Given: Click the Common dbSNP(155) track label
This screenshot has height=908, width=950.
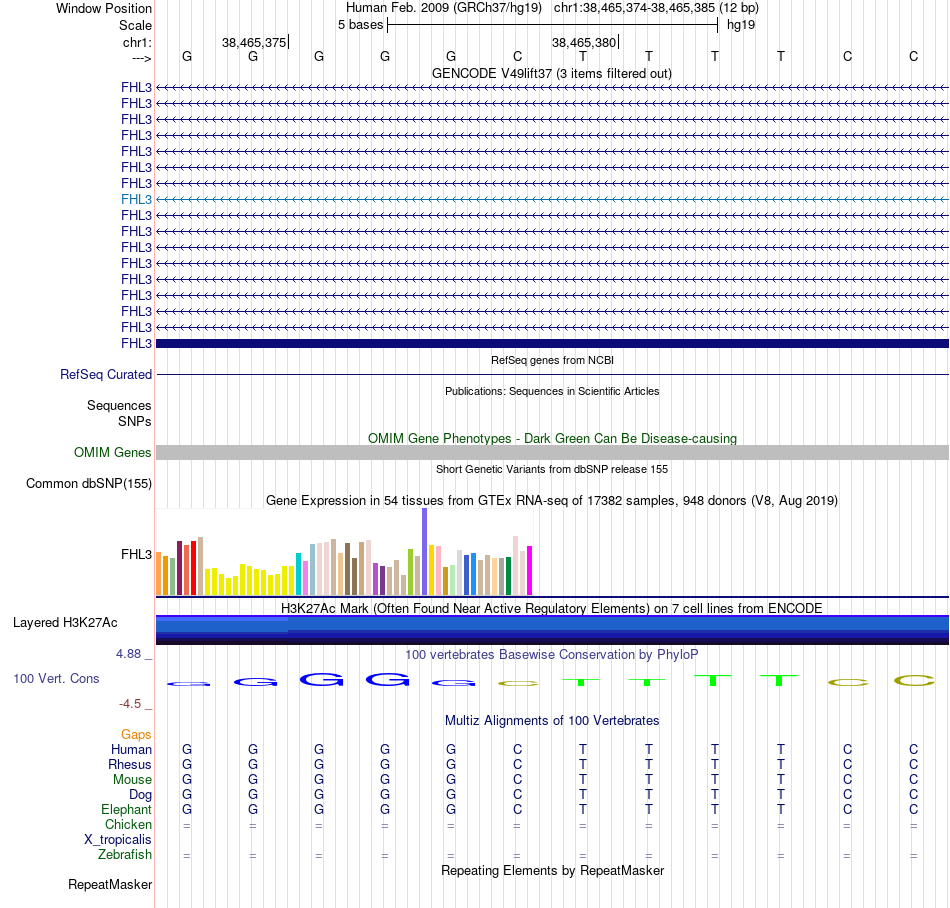Looking at the screenshot, I should coord(88,484).
